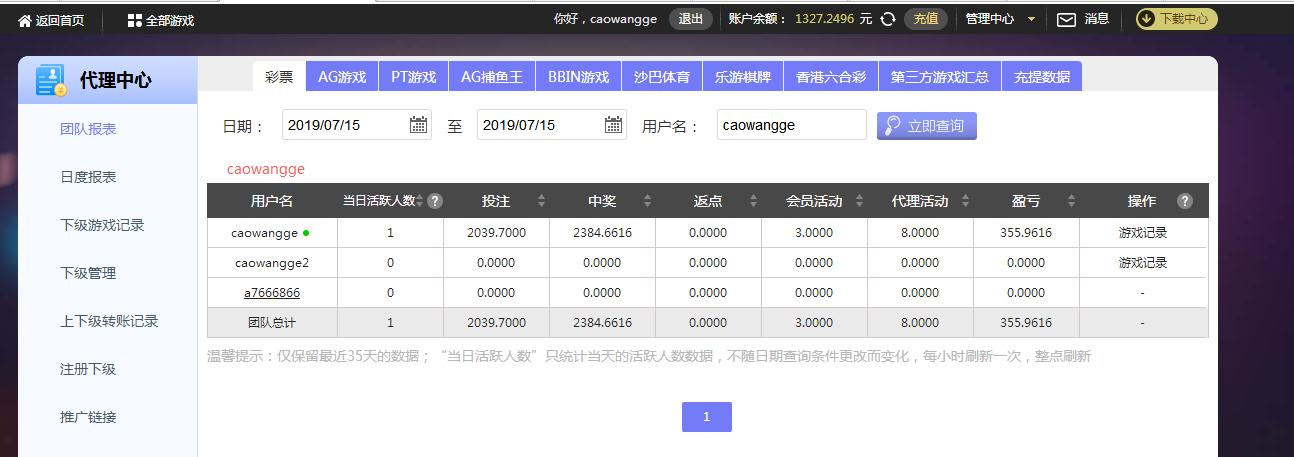Open the 全部游戏 grid icon
The width and height of the screenshot is (1294, 457).
click(135, 20)
